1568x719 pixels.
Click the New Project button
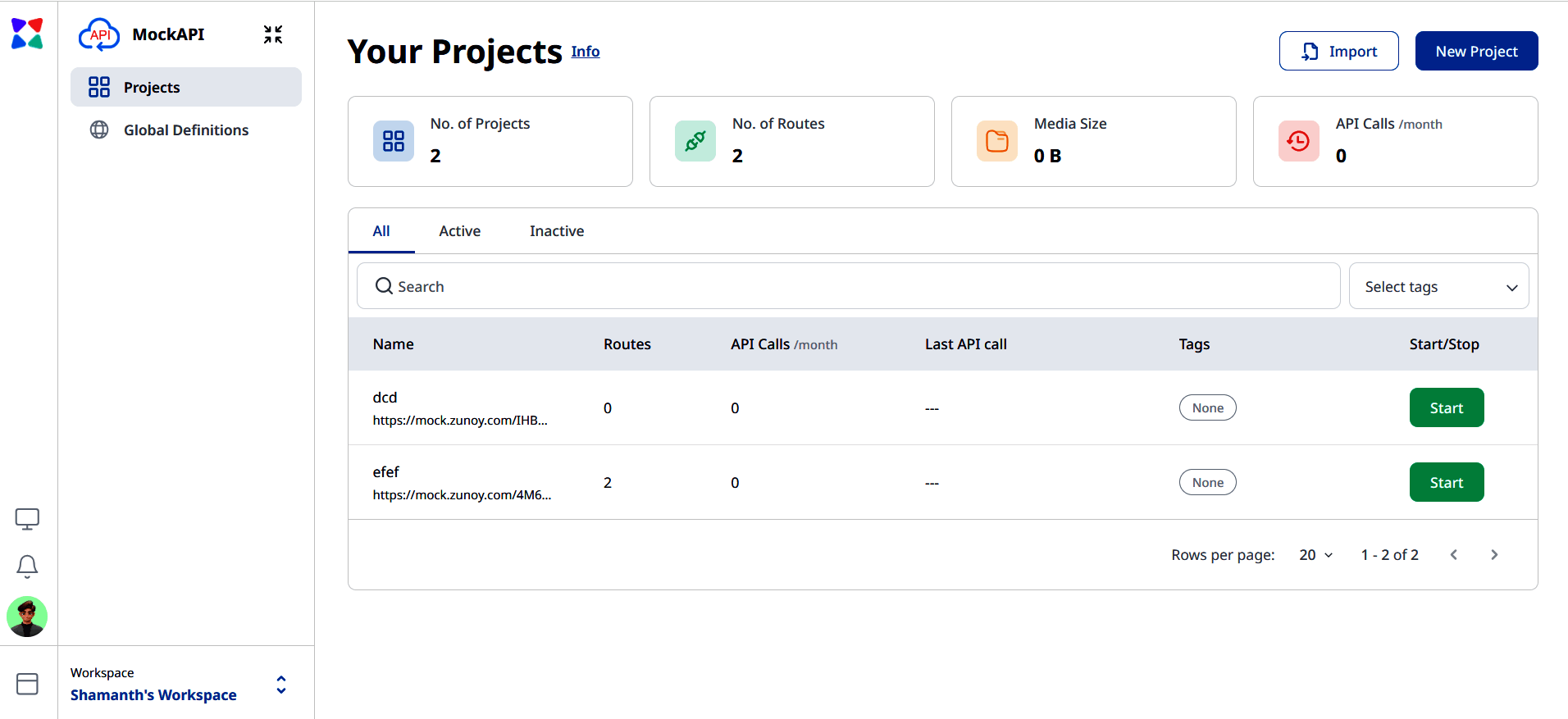(x=1477, y=51)
